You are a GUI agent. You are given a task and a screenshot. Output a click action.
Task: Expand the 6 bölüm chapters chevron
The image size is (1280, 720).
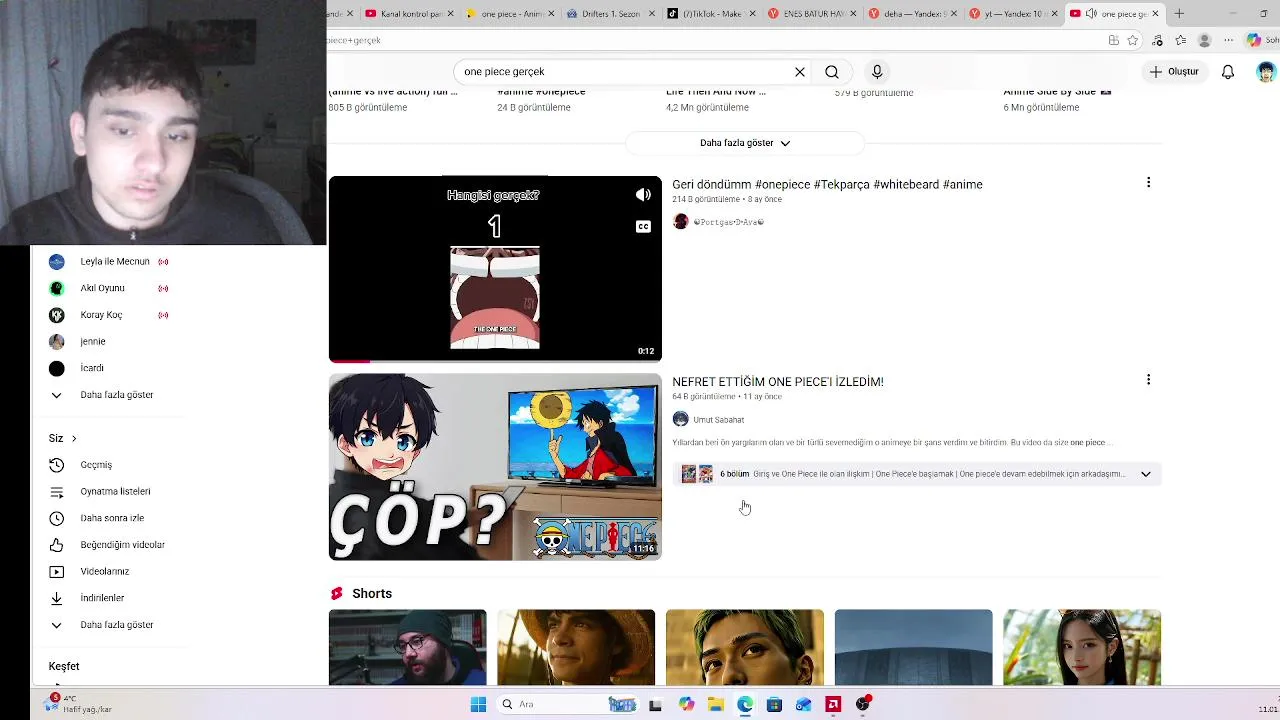click(x=1146, y=474)
